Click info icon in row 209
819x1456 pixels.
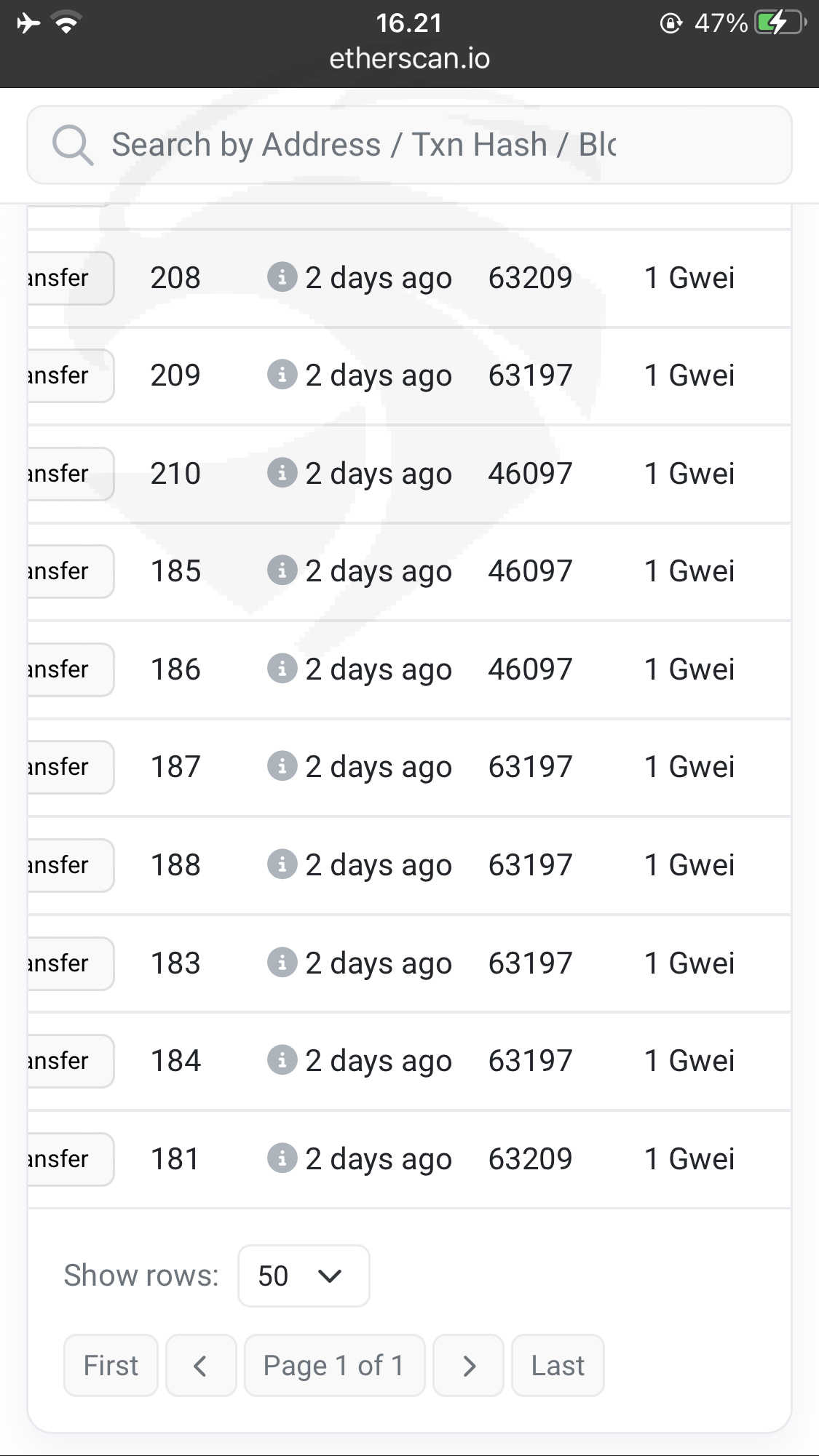click(282, 375)
